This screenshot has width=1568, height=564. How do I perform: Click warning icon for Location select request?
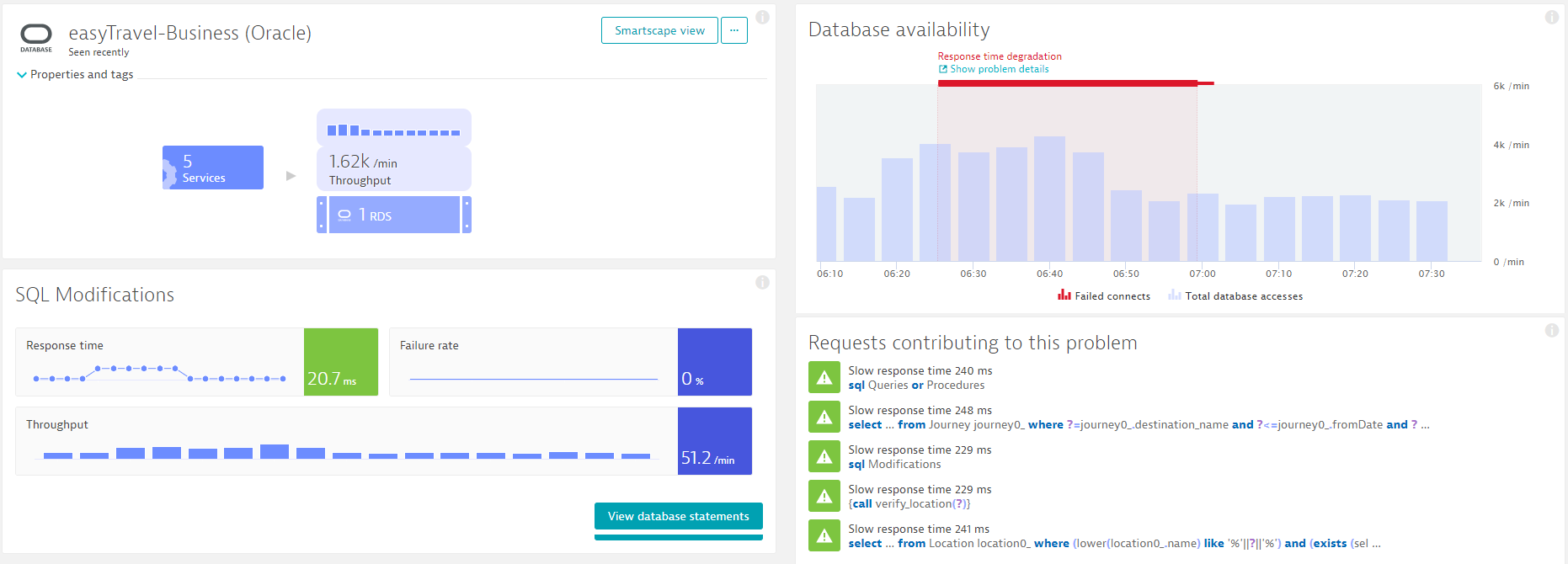(824, 535)
